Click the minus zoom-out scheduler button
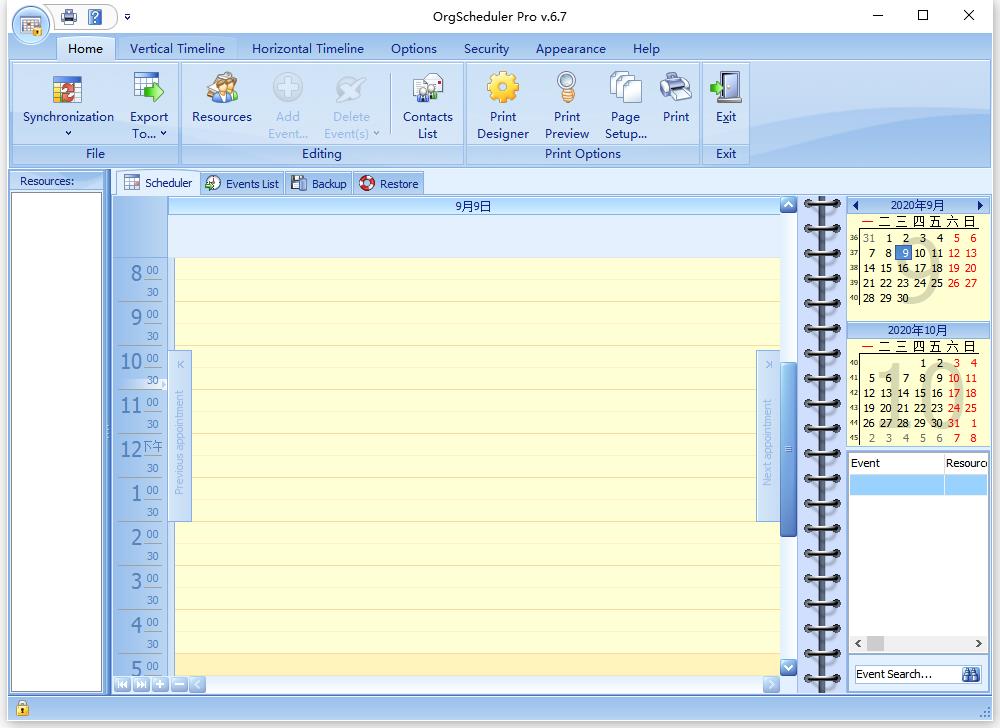This screenshot has height=728, width=1000. [x=179, y=685]
